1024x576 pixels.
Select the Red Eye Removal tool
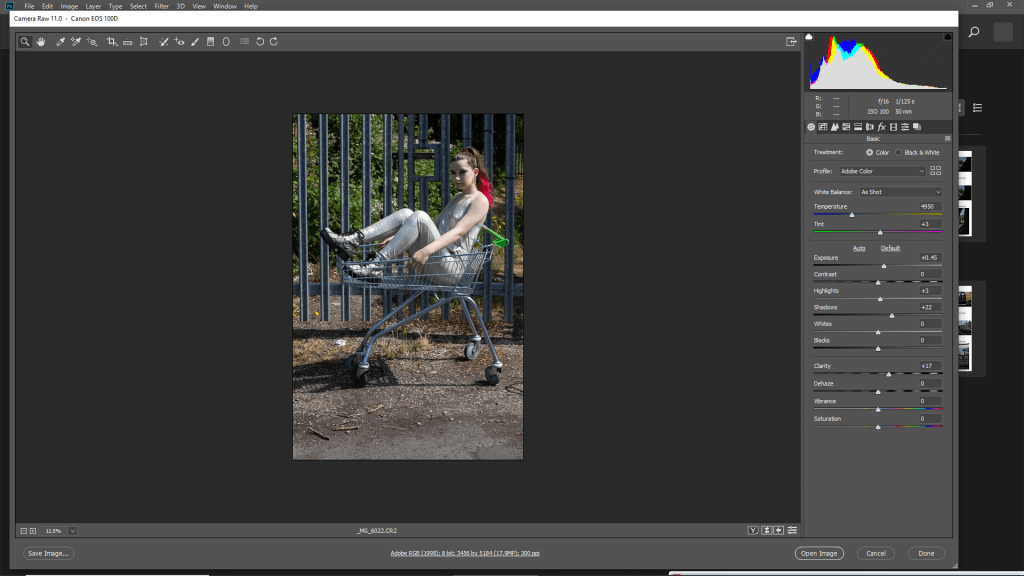[x=180, y=42]
